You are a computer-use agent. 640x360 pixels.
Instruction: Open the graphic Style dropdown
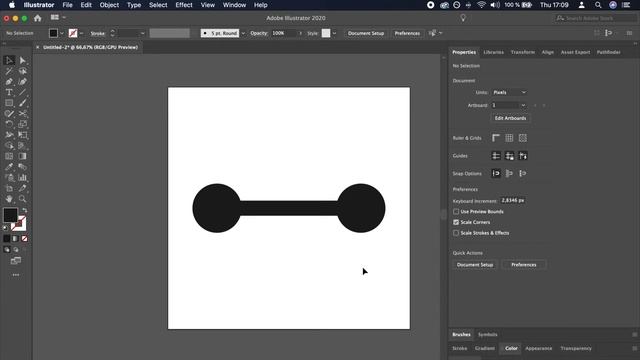(x=334, y=33)
